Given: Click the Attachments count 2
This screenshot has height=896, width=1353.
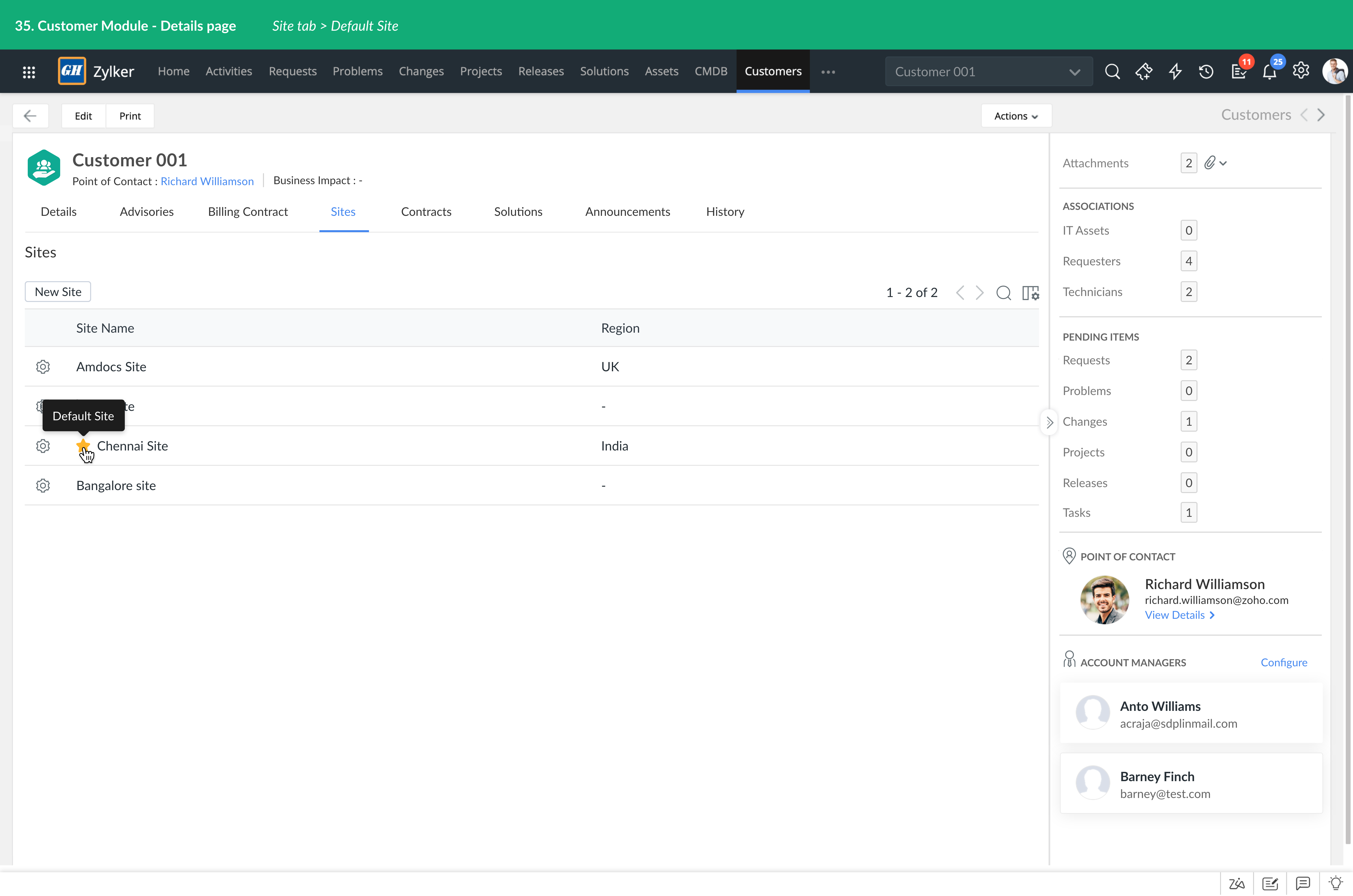Looking at the screenshot, I should click(x=1188, y=163).
